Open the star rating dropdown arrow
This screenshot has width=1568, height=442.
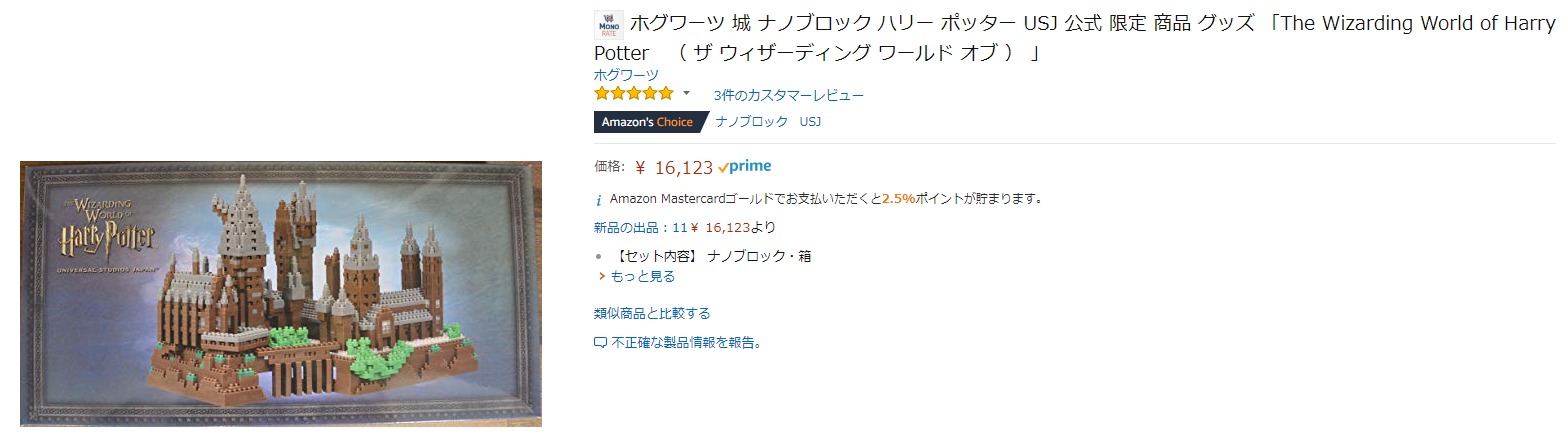(x=686, y=94)
